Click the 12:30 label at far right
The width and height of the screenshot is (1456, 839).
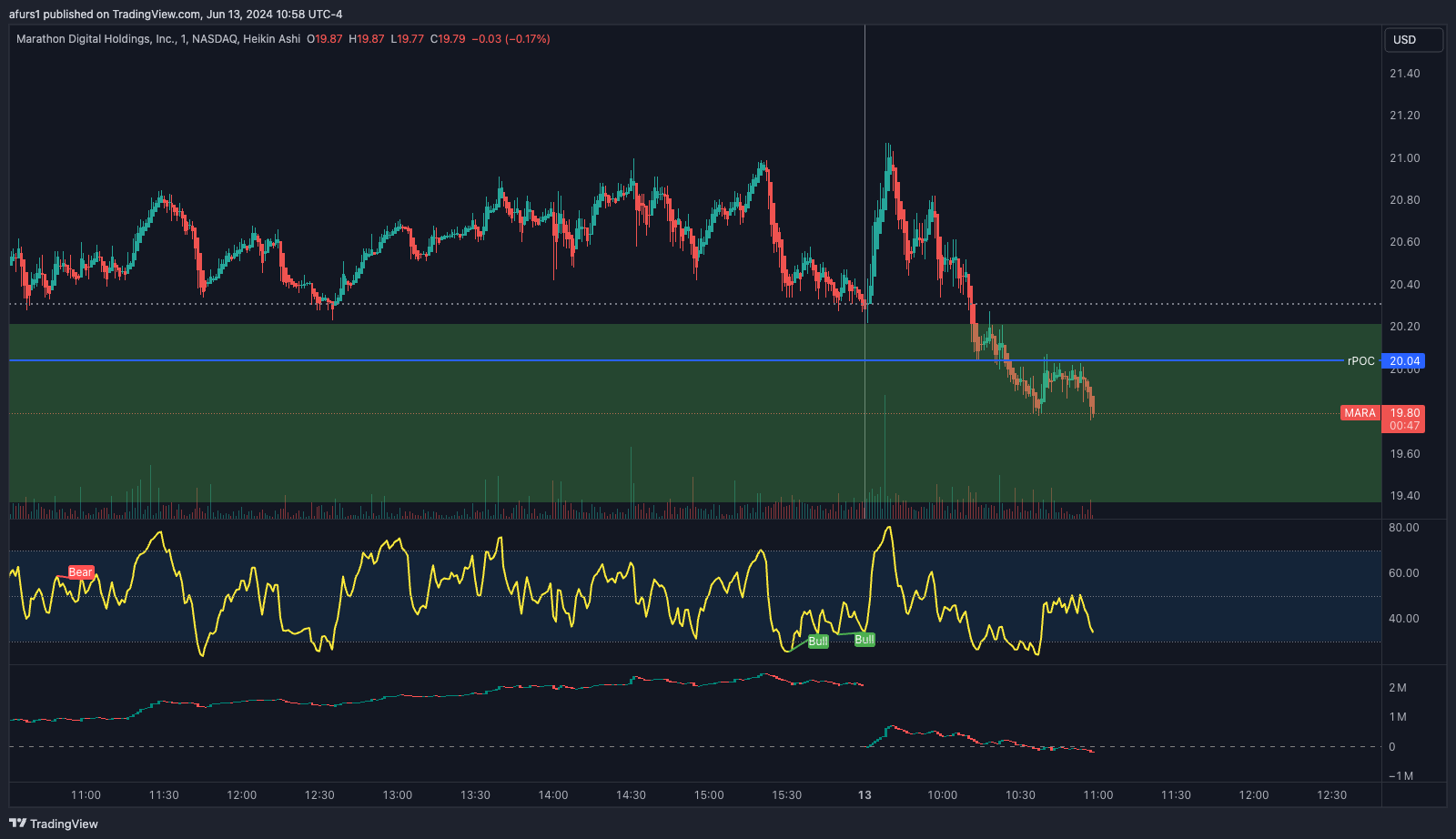pyautogui.click(x=1331, y=795)
